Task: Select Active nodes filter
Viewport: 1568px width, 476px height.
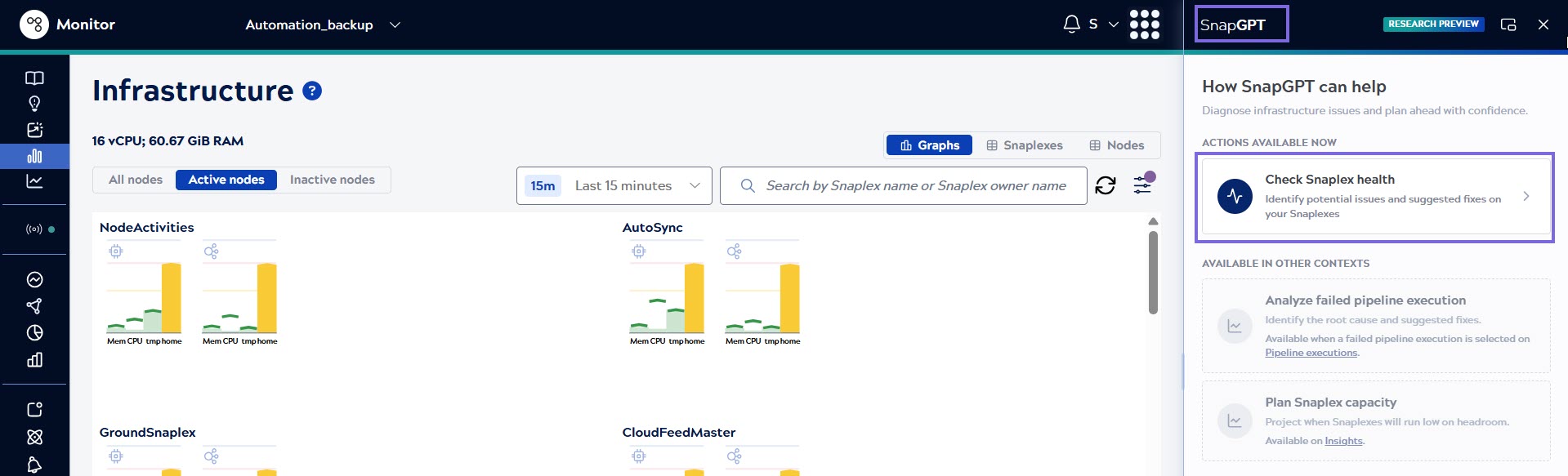Action: [226, 180]
